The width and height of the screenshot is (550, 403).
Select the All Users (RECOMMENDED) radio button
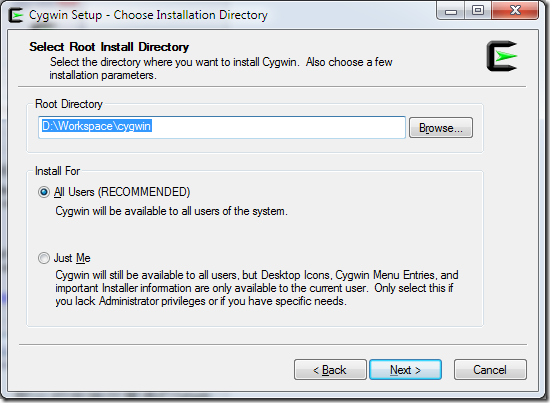click(44, 192)
